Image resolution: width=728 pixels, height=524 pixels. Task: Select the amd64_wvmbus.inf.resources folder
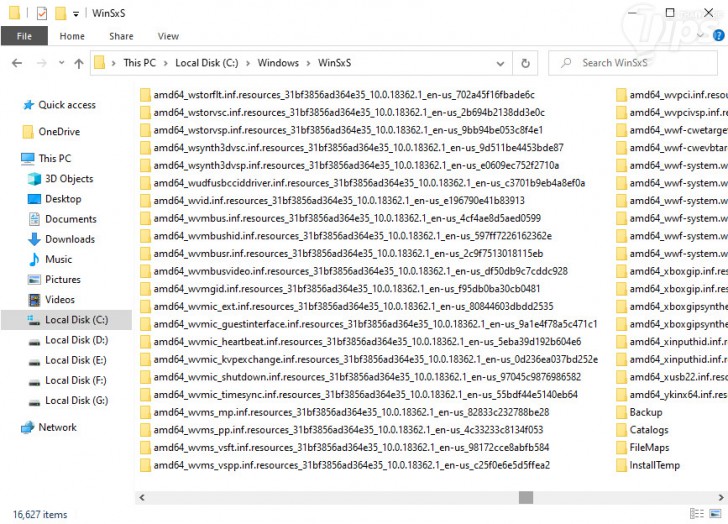tap(340, 218)
